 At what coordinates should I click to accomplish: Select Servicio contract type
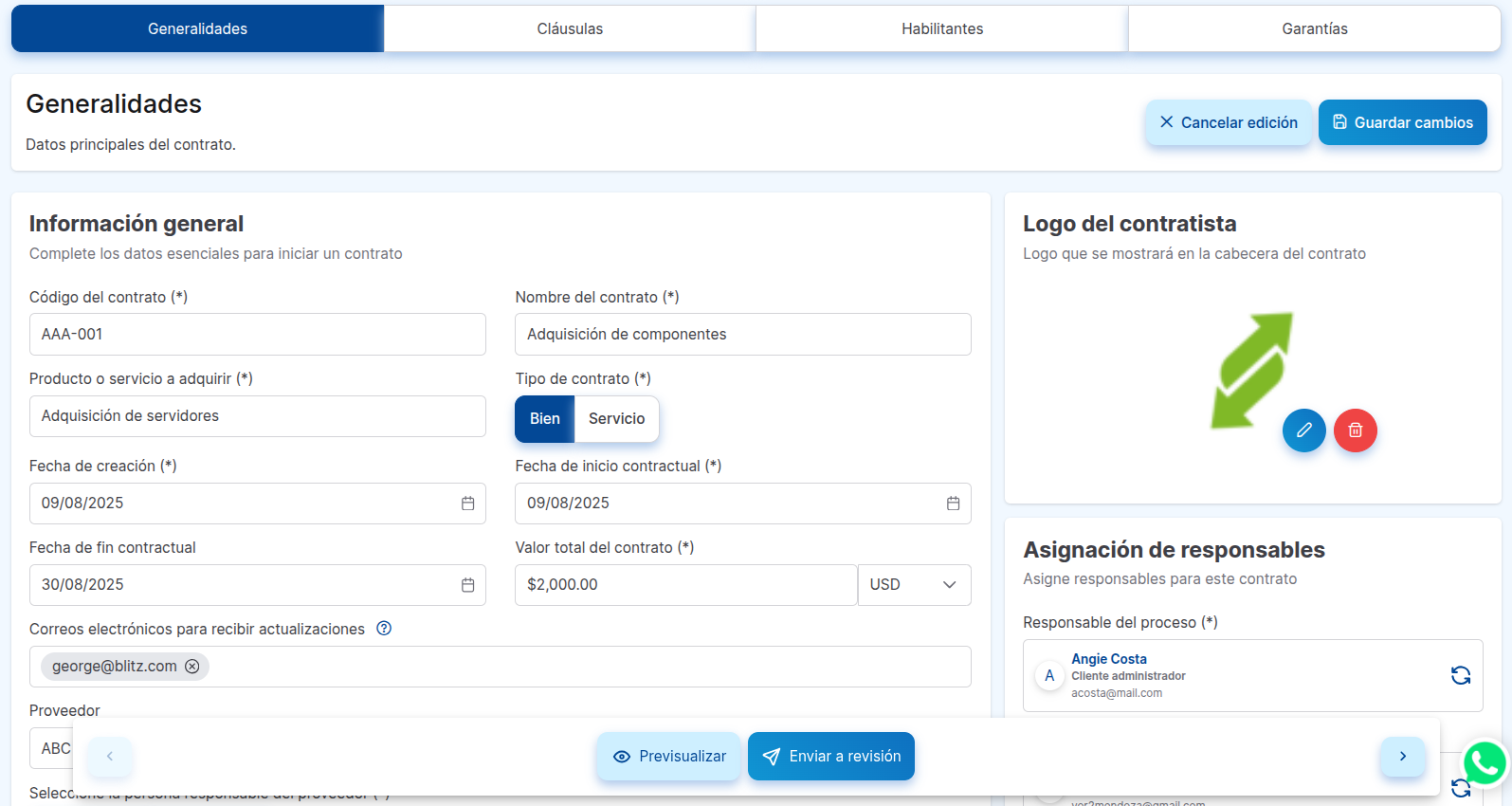click(x=616, y=419)
